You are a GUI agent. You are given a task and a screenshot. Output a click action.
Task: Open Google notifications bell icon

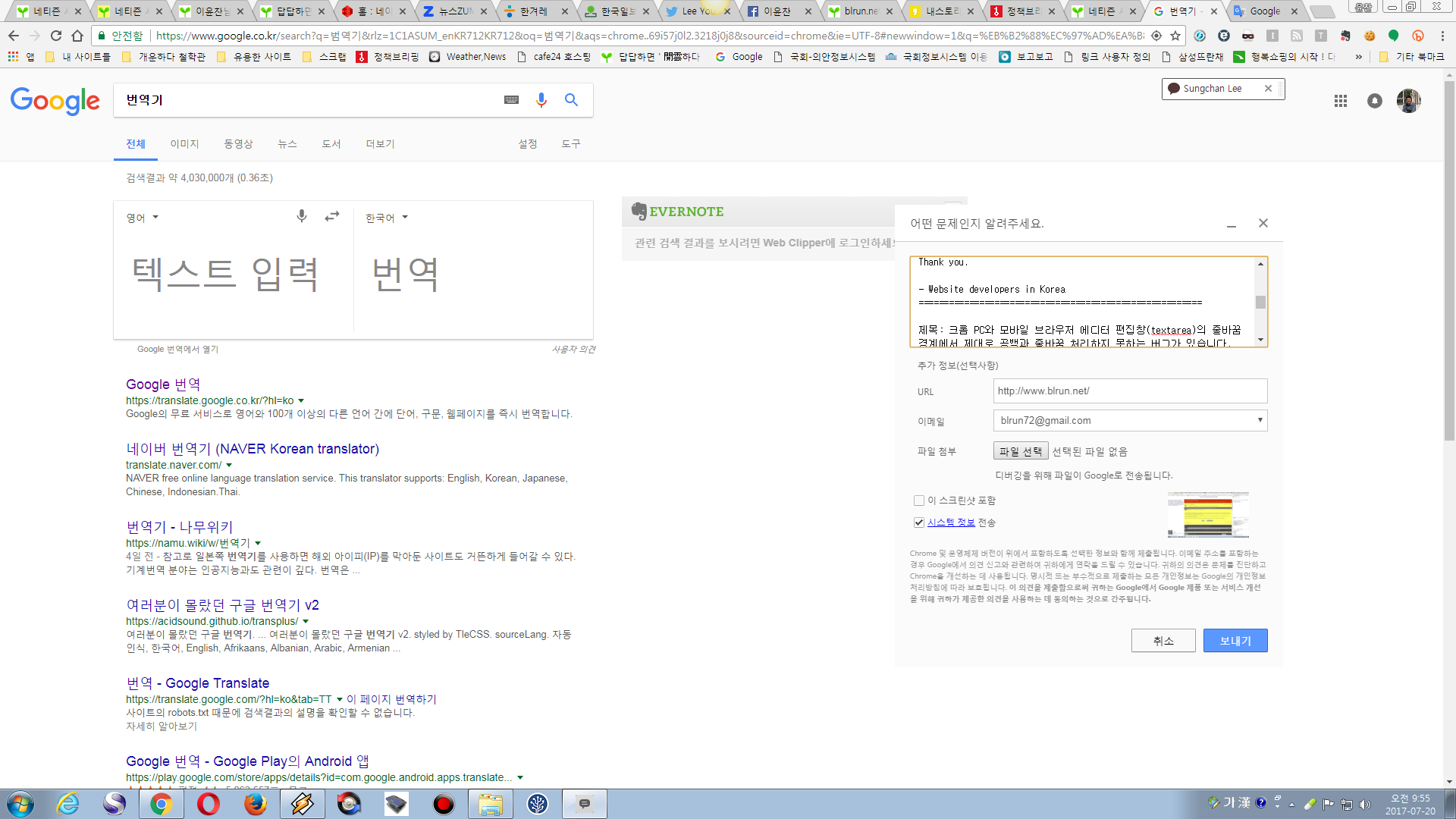[1375, 101]
